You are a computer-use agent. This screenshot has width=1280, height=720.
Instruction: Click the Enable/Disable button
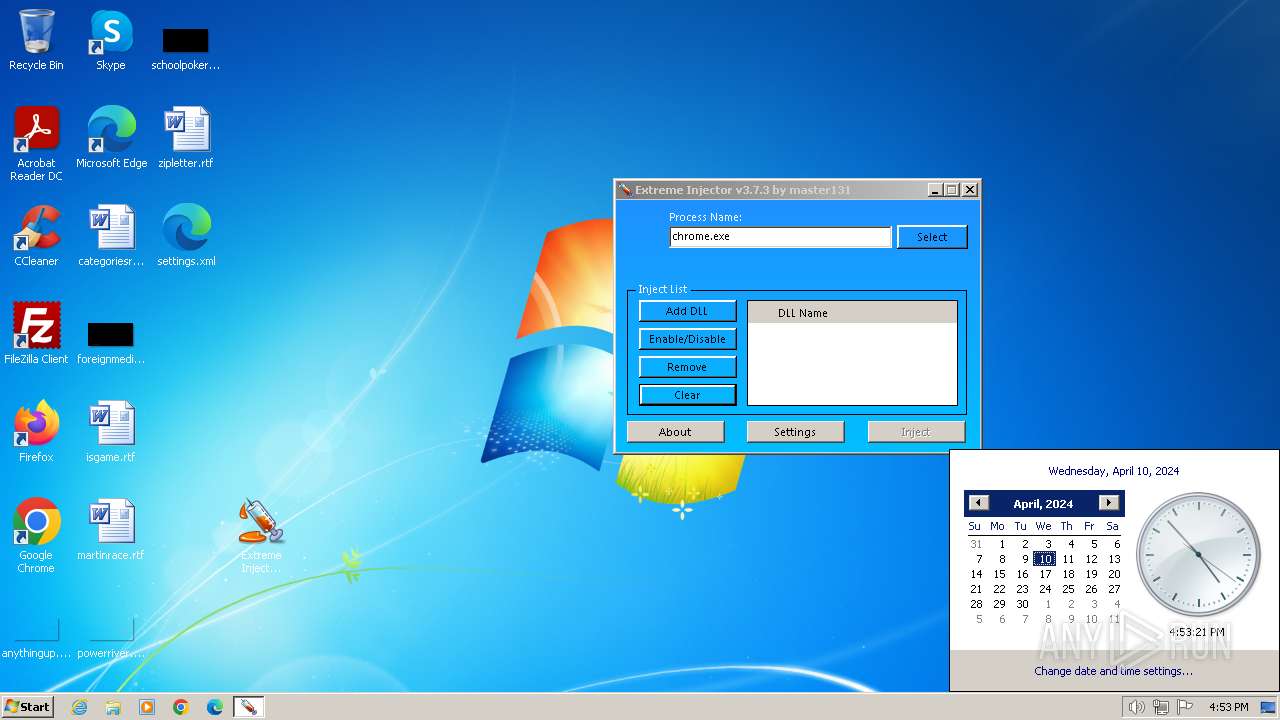point(687,339)
